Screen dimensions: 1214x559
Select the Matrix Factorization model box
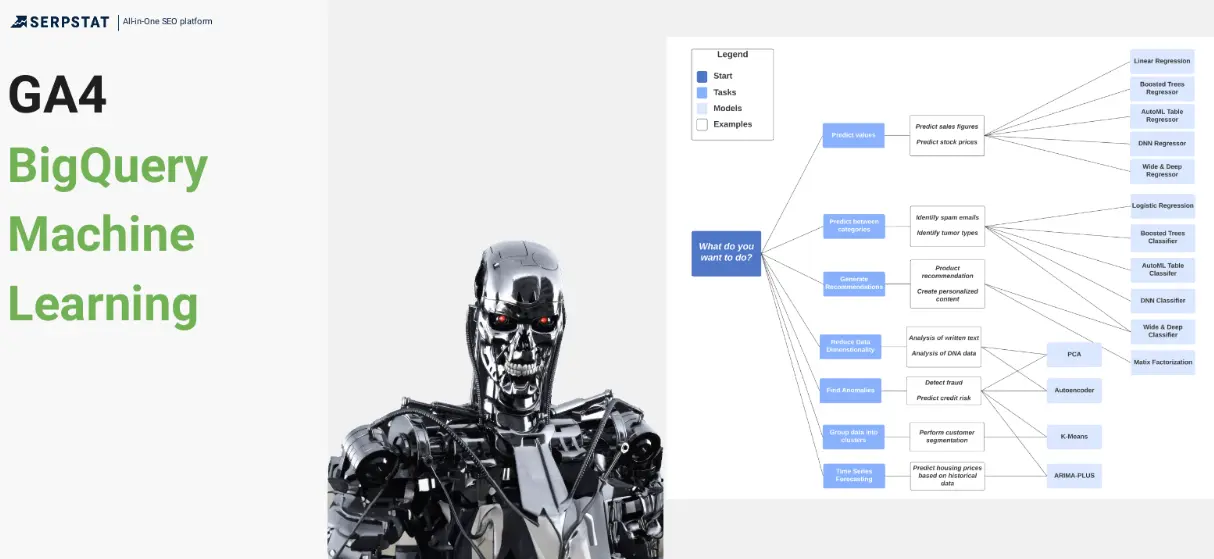(1162, 362)
